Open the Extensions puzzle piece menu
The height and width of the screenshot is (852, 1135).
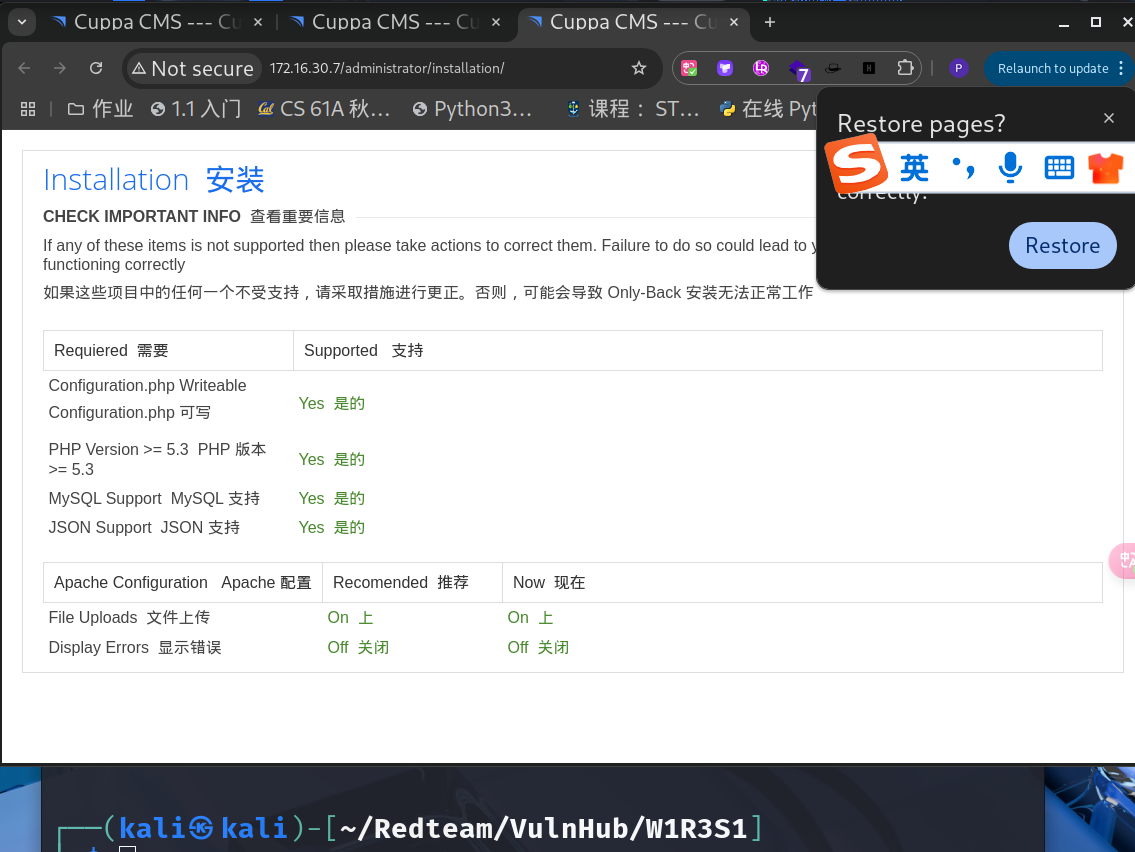pos(905,68)
